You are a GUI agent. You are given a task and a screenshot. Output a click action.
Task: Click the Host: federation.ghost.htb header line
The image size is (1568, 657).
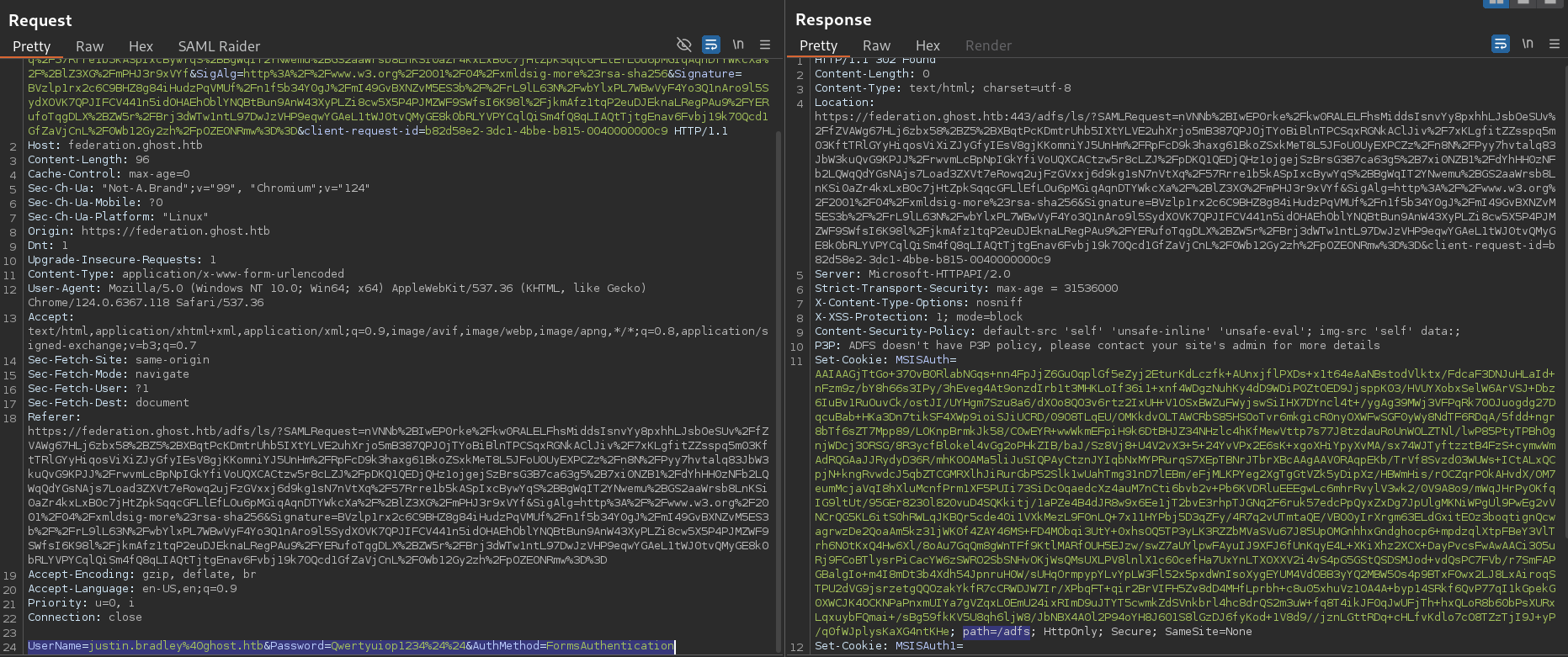click(115, 145)
